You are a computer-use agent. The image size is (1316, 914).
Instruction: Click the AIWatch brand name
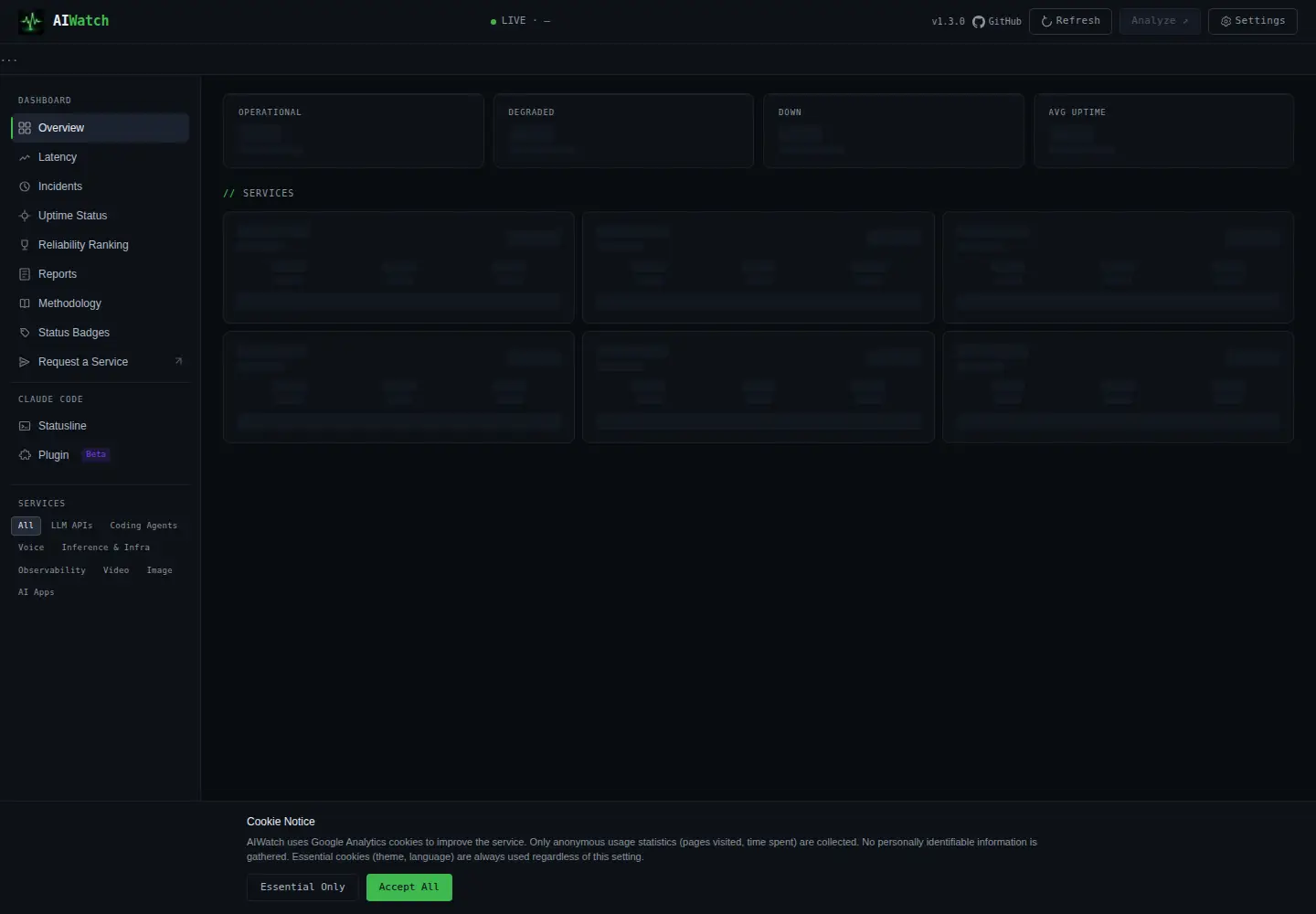coord(80,21)
